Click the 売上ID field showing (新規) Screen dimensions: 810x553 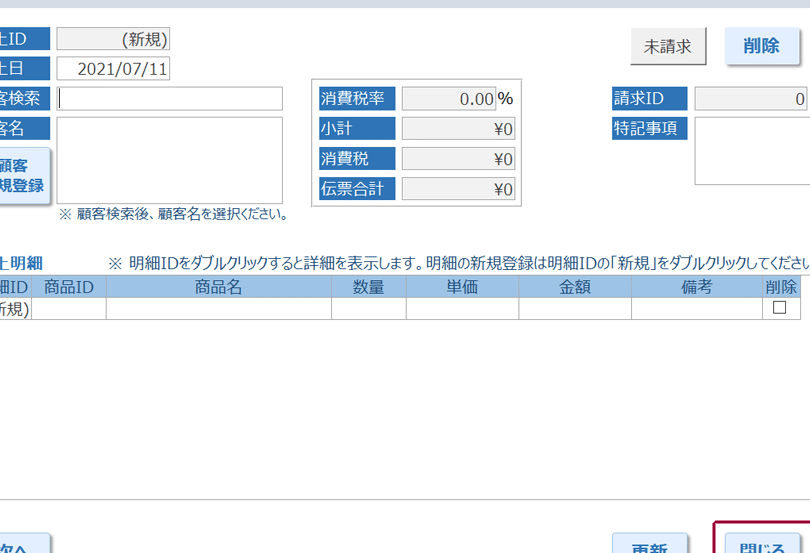113,39
